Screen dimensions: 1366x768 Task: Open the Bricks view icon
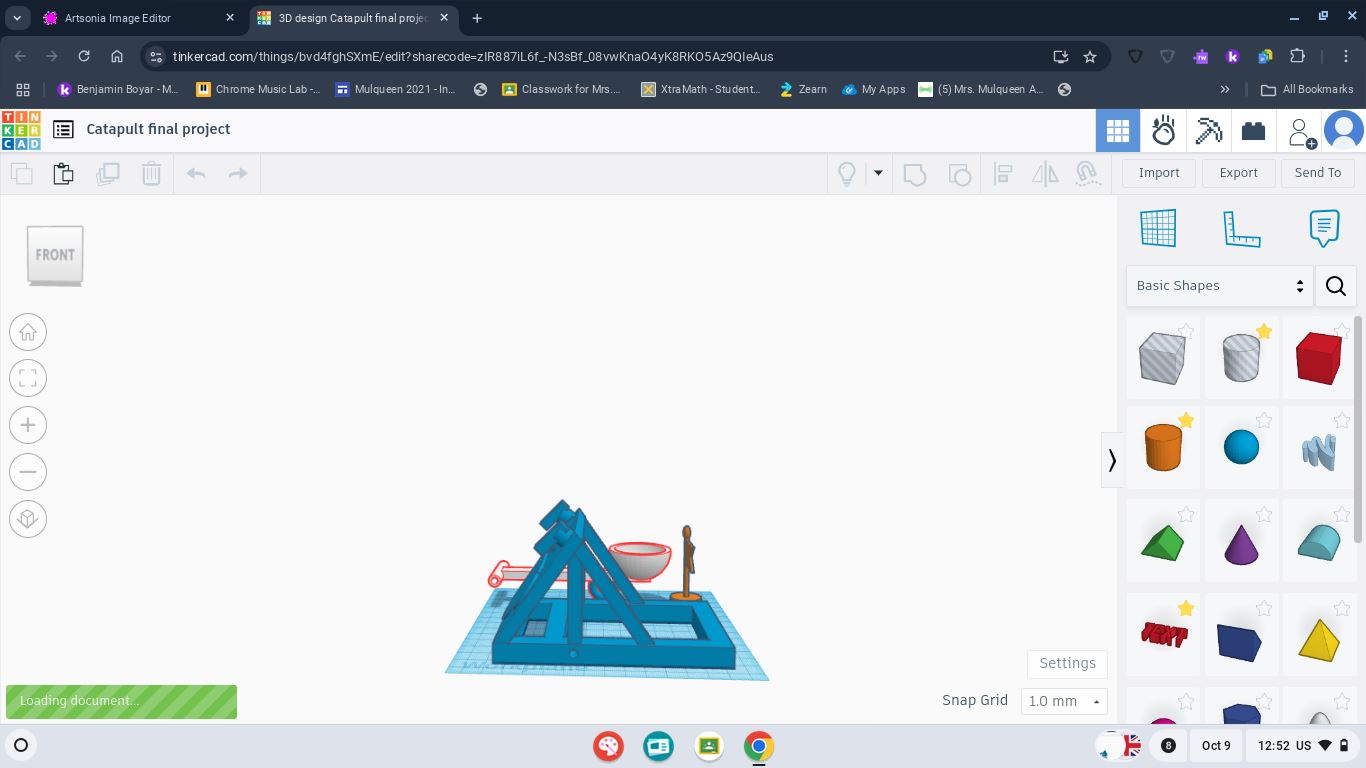[x=1253, y=131]
